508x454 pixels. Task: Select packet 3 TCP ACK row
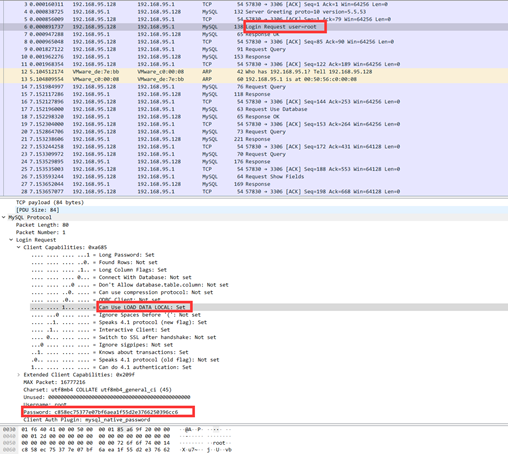(x=255, y=4)
